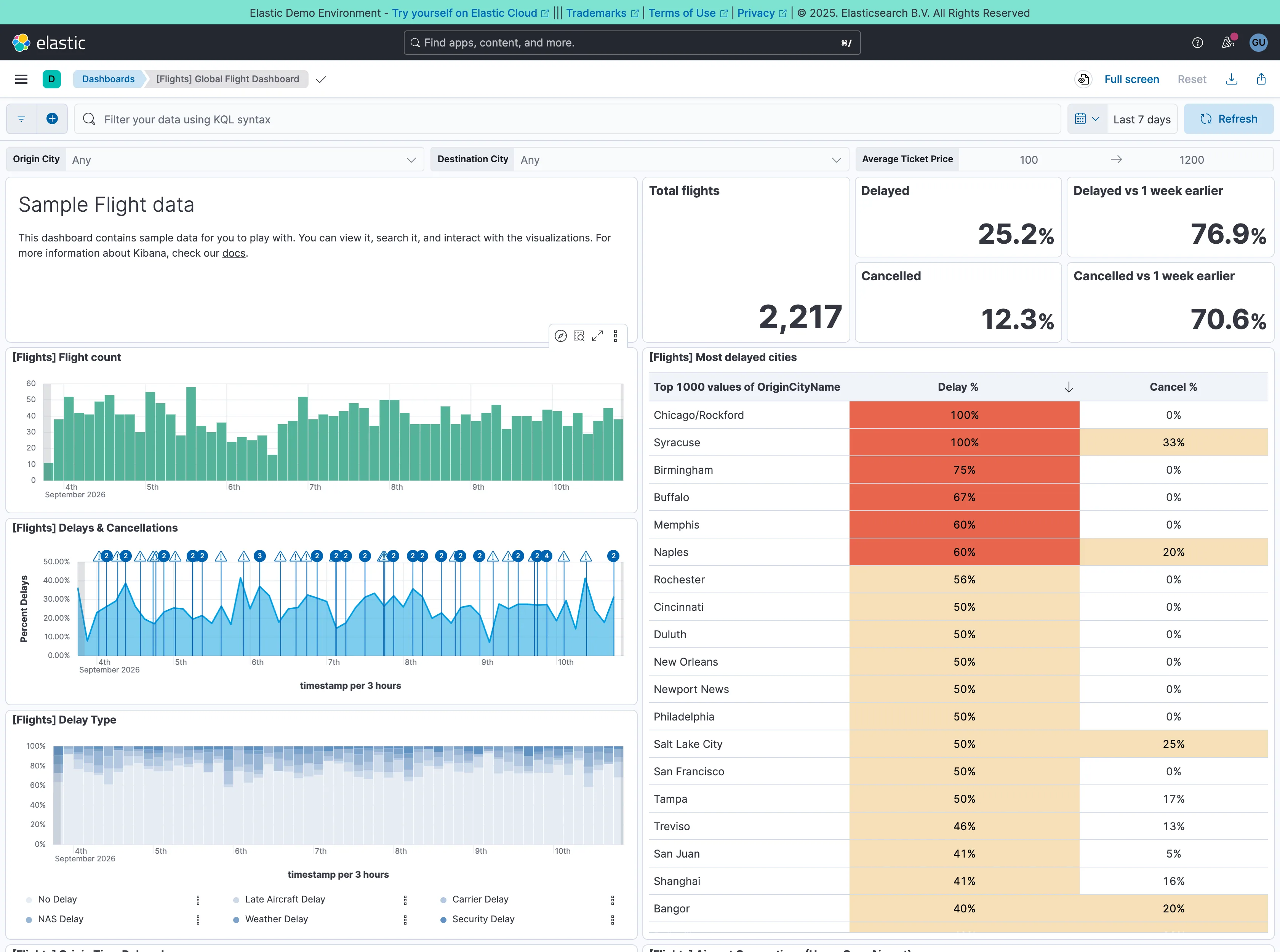Sort by the Cancel % column header

pos(1173,387)
